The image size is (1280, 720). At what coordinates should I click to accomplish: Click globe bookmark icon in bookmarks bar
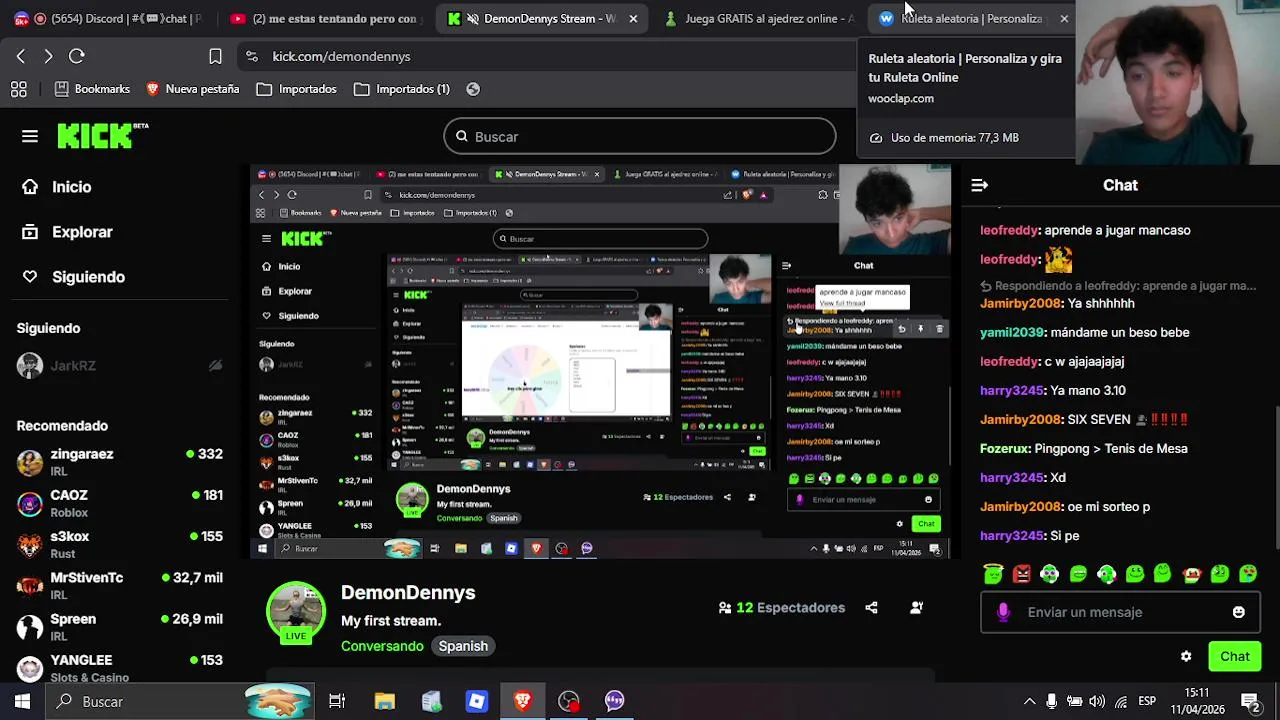473,89
